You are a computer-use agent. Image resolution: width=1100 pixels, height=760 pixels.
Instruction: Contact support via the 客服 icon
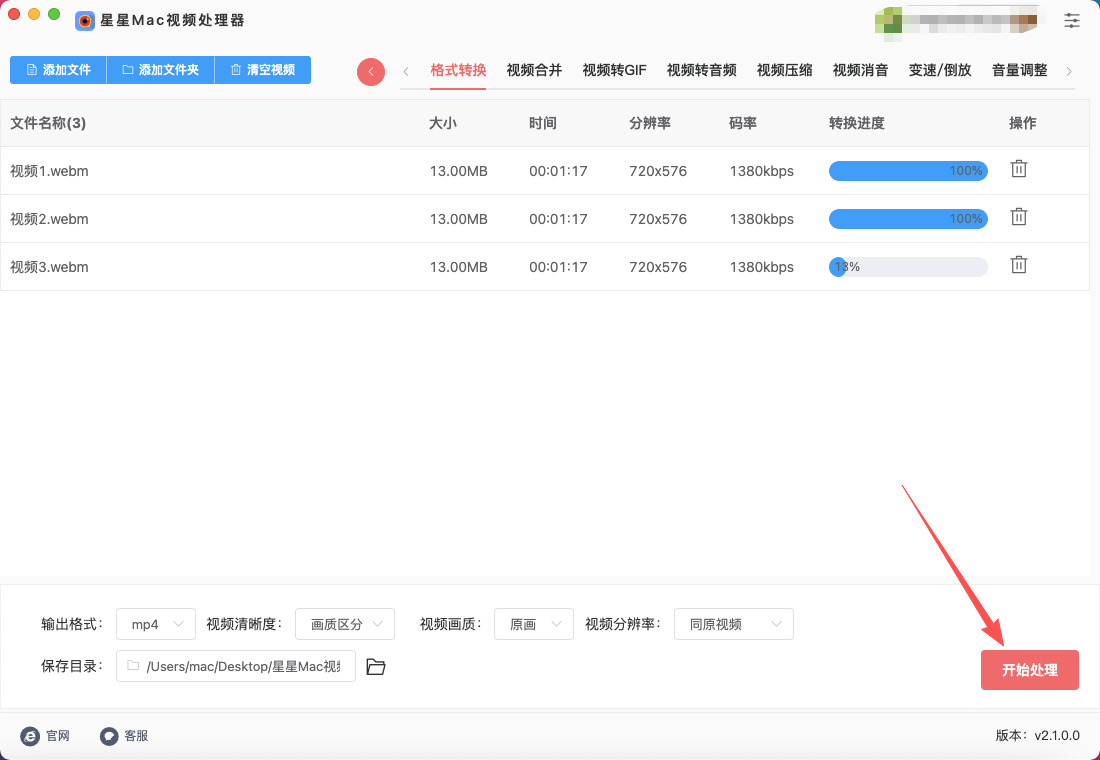124,736
